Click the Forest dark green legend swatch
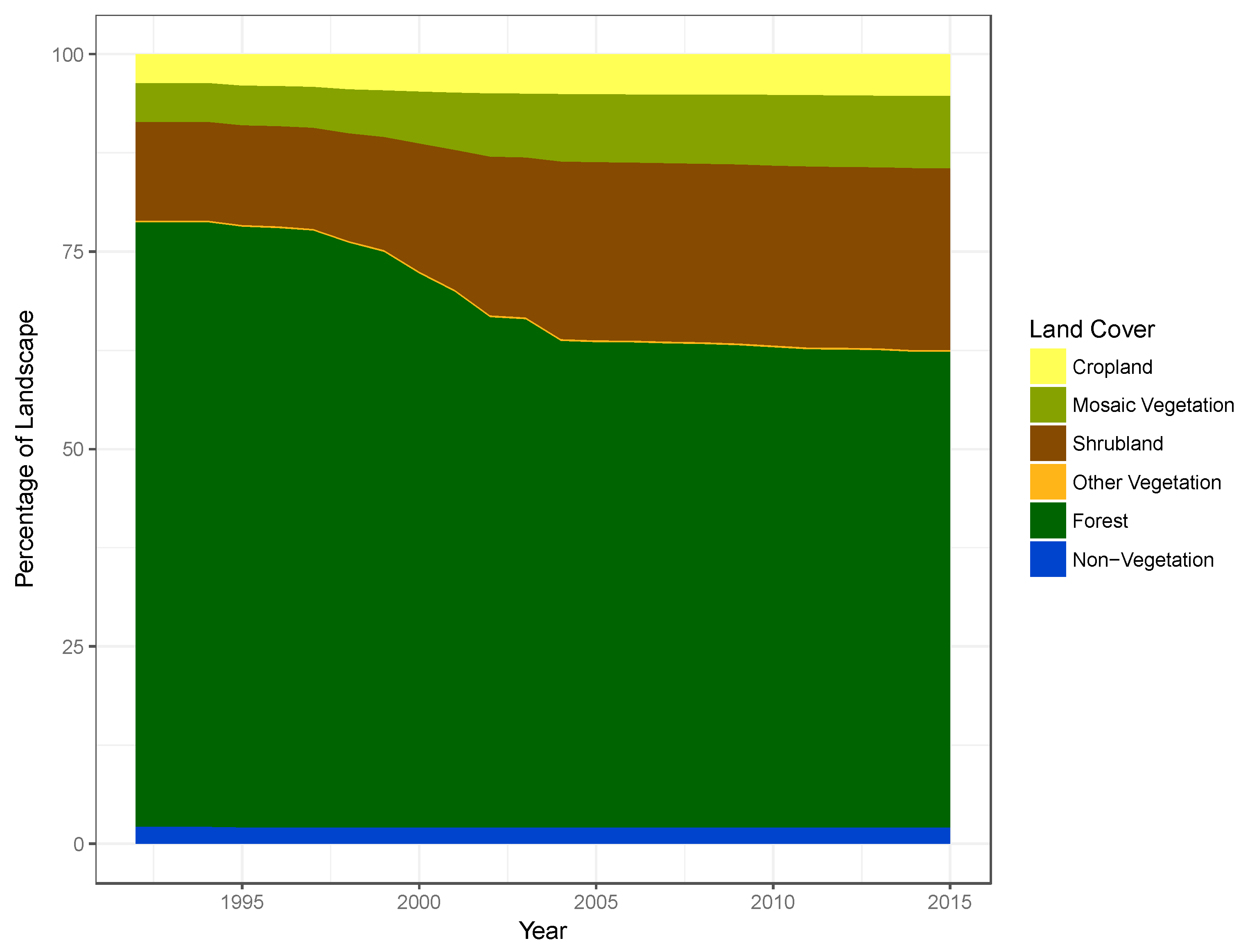Viewport: 1241px width, 952px height. click(x=1048, y=521)
